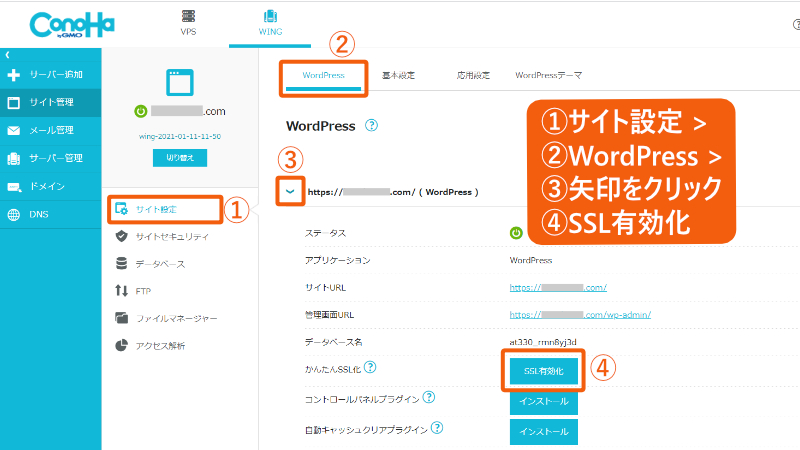Collapse the WordPress site details with the arrow
This screenshot has height=450, width=800.
pos(290,192)
